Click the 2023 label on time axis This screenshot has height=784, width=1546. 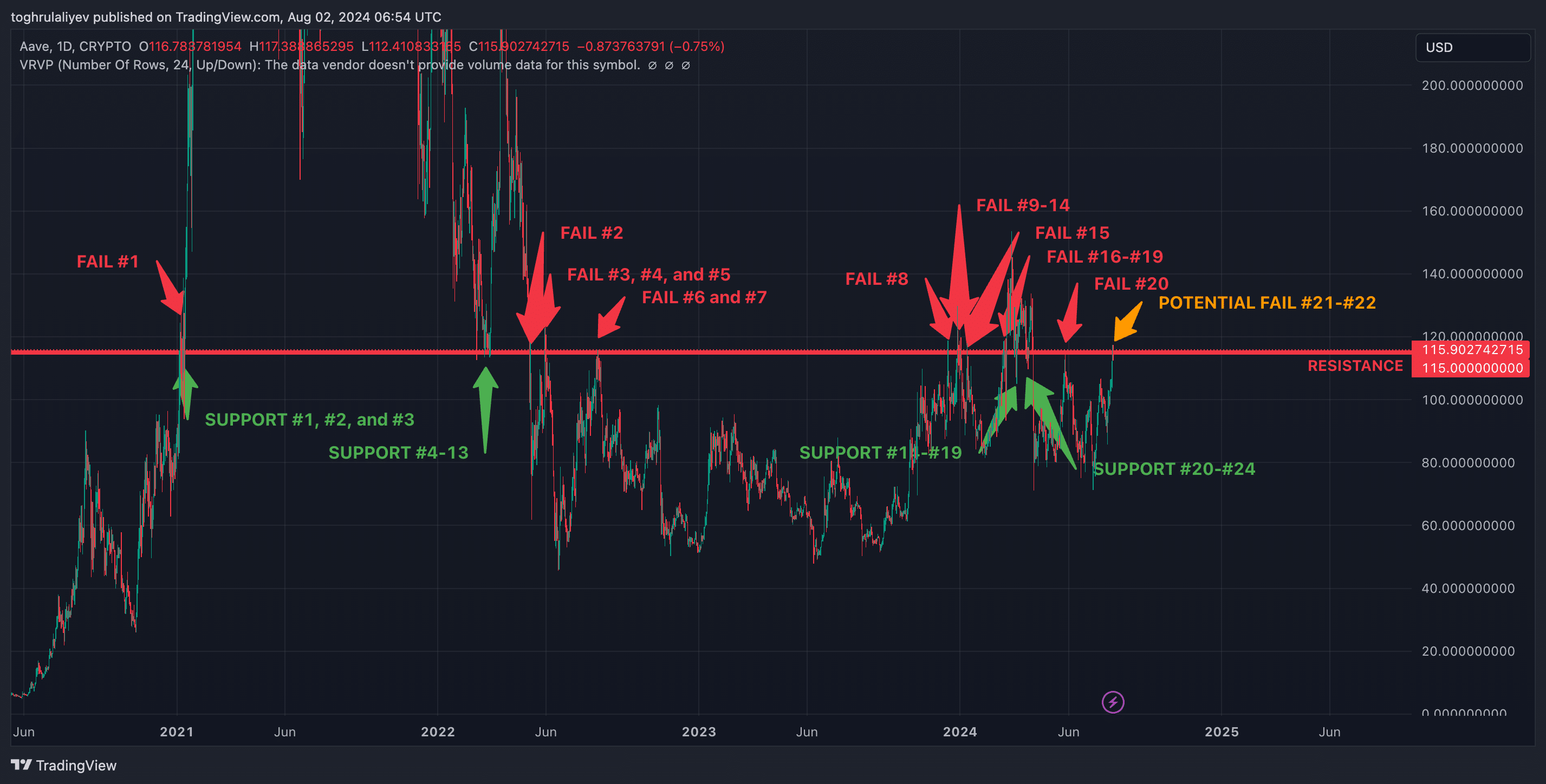[x=699, y=732]
